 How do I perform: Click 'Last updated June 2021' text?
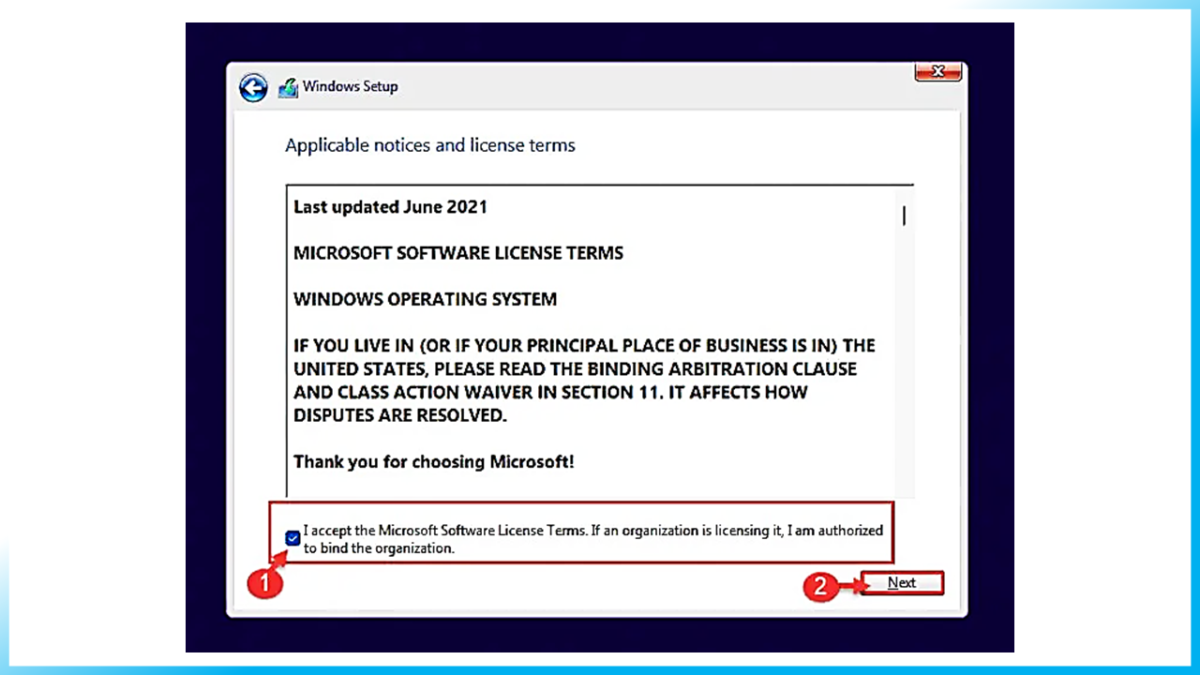390,207
